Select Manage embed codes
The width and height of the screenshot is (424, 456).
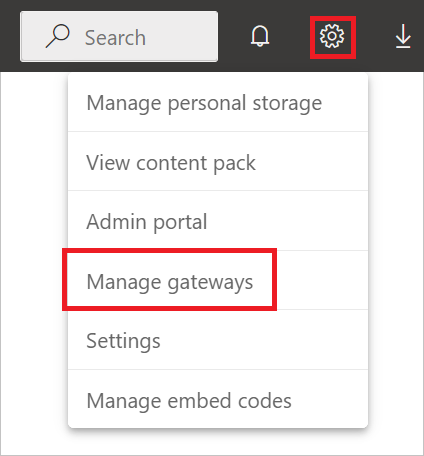click(x=218, y=400)
